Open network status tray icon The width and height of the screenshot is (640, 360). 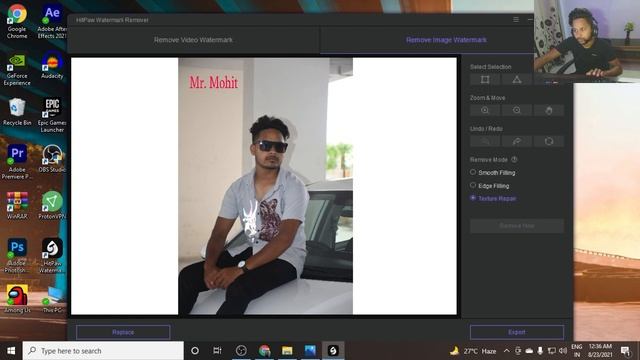coord(551,351)
